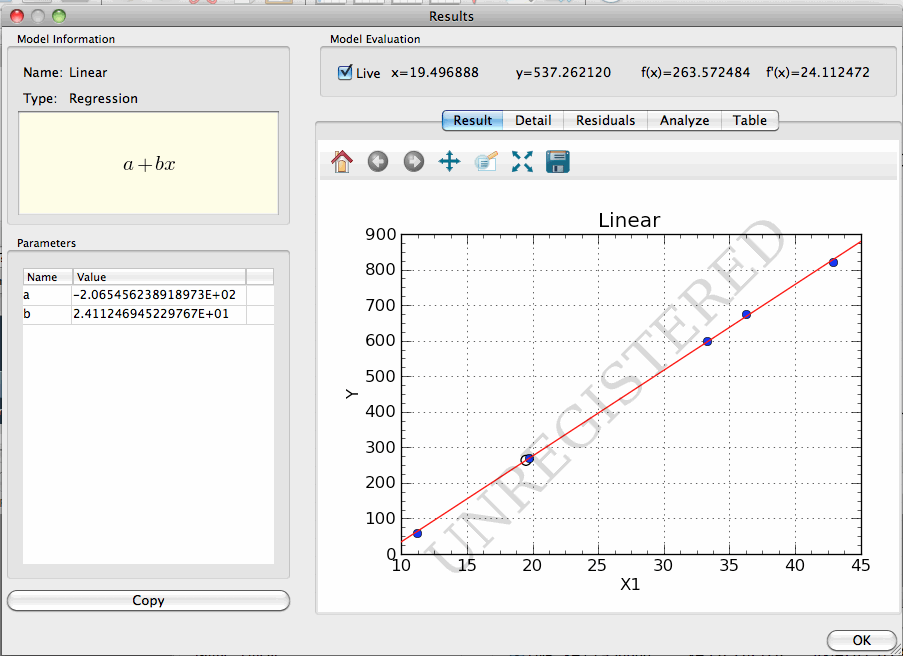Open the plot options edit icon
Viewport: 903px width, 656px height.
[486, 161]
